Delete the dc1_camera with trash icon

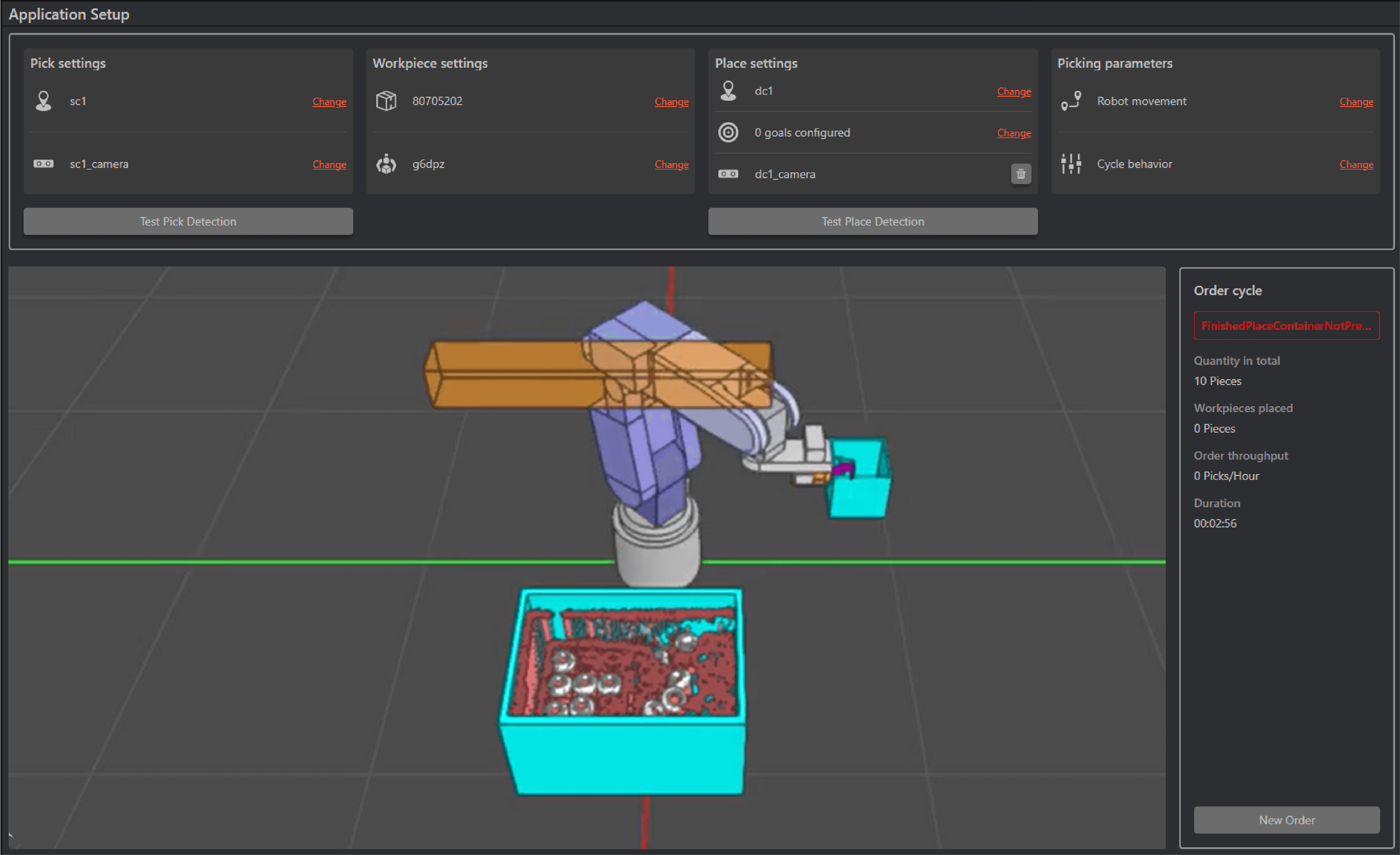(x=1020, y=174)
